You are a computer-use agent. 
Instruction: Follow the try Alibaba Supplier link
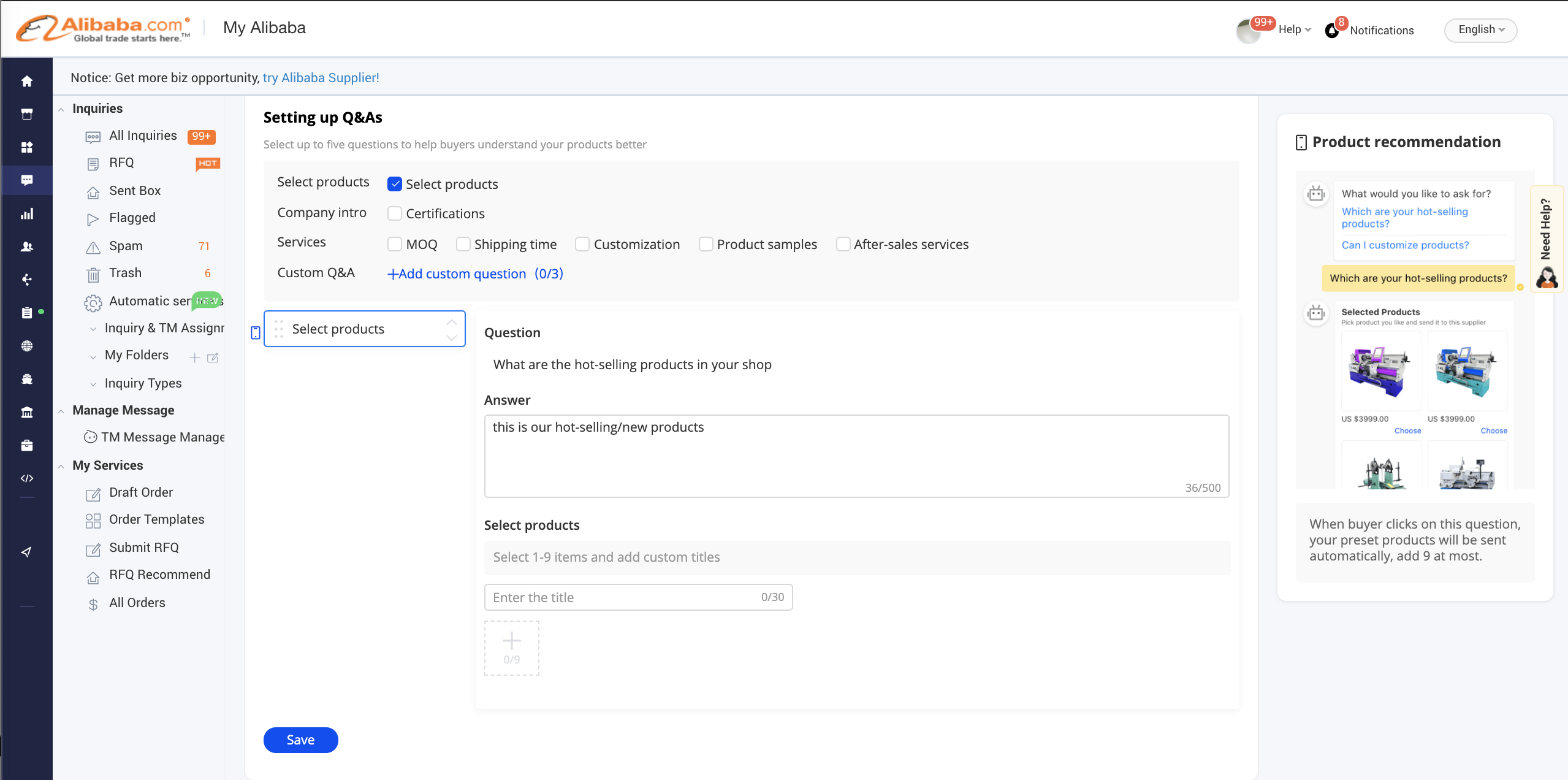[x=321, y=78]
